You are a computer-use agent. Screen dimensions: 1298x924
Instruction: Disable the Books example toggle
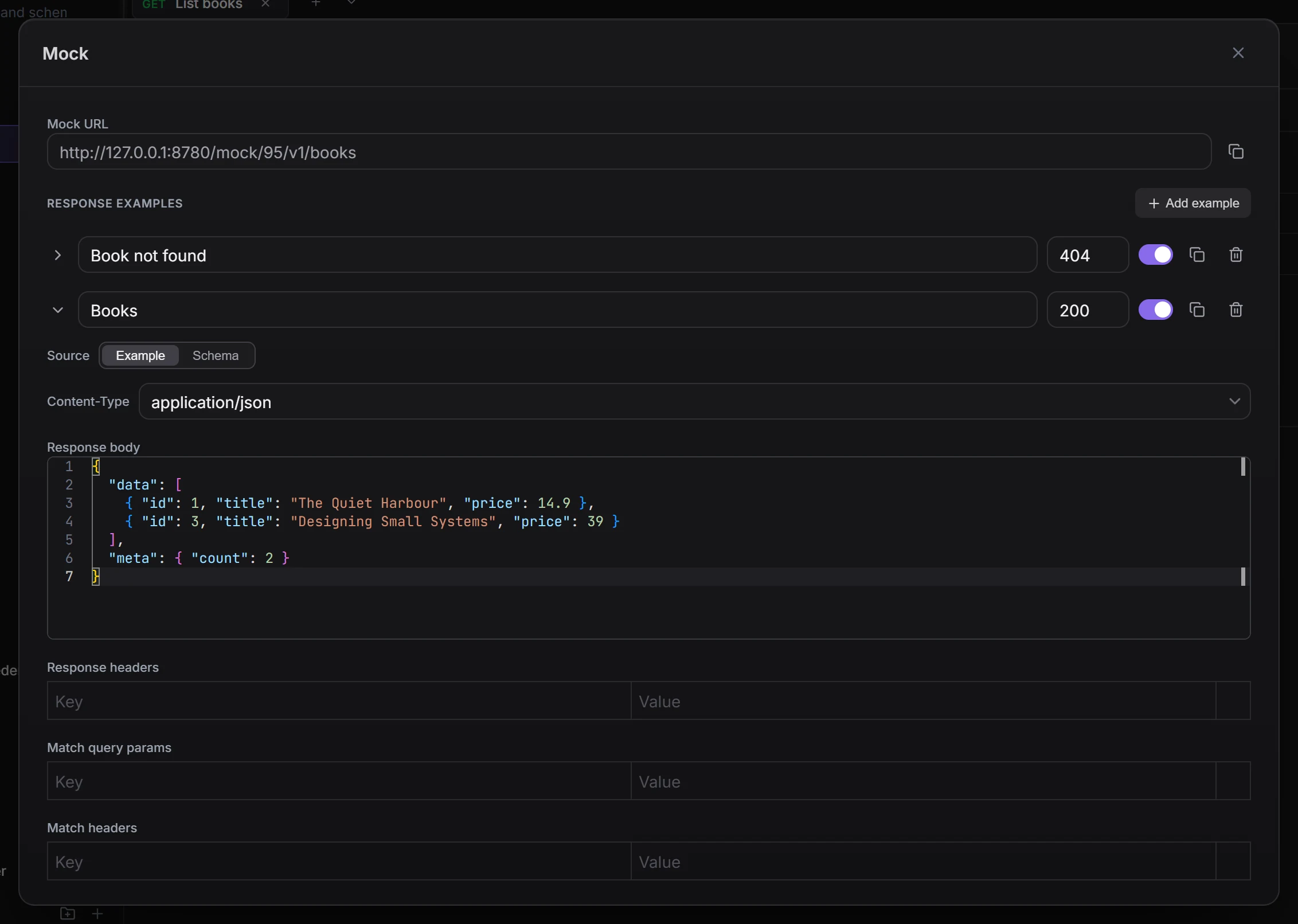1155,310
